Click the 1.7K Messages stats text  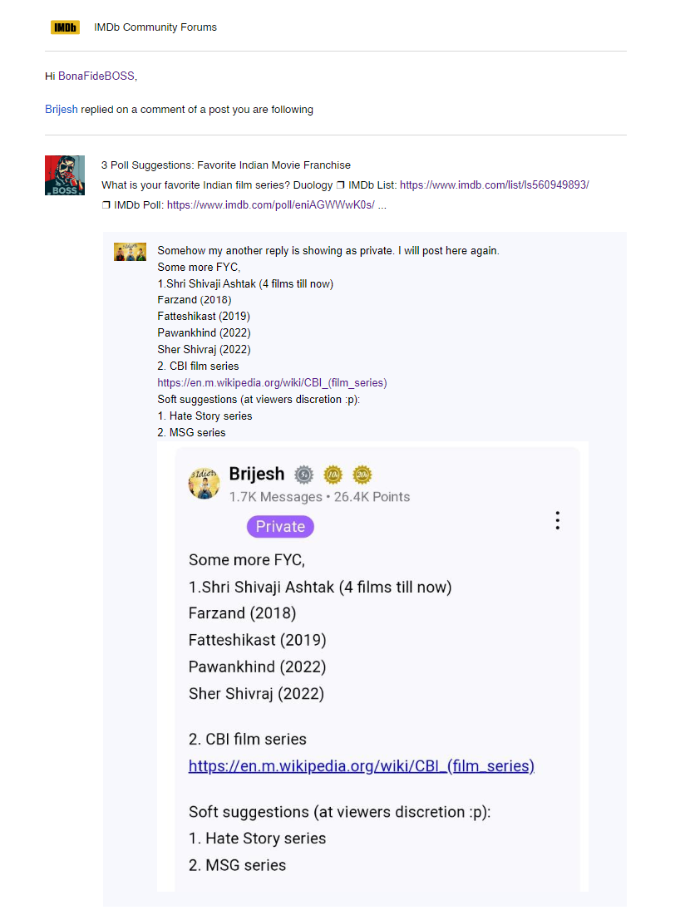point(276,497)
